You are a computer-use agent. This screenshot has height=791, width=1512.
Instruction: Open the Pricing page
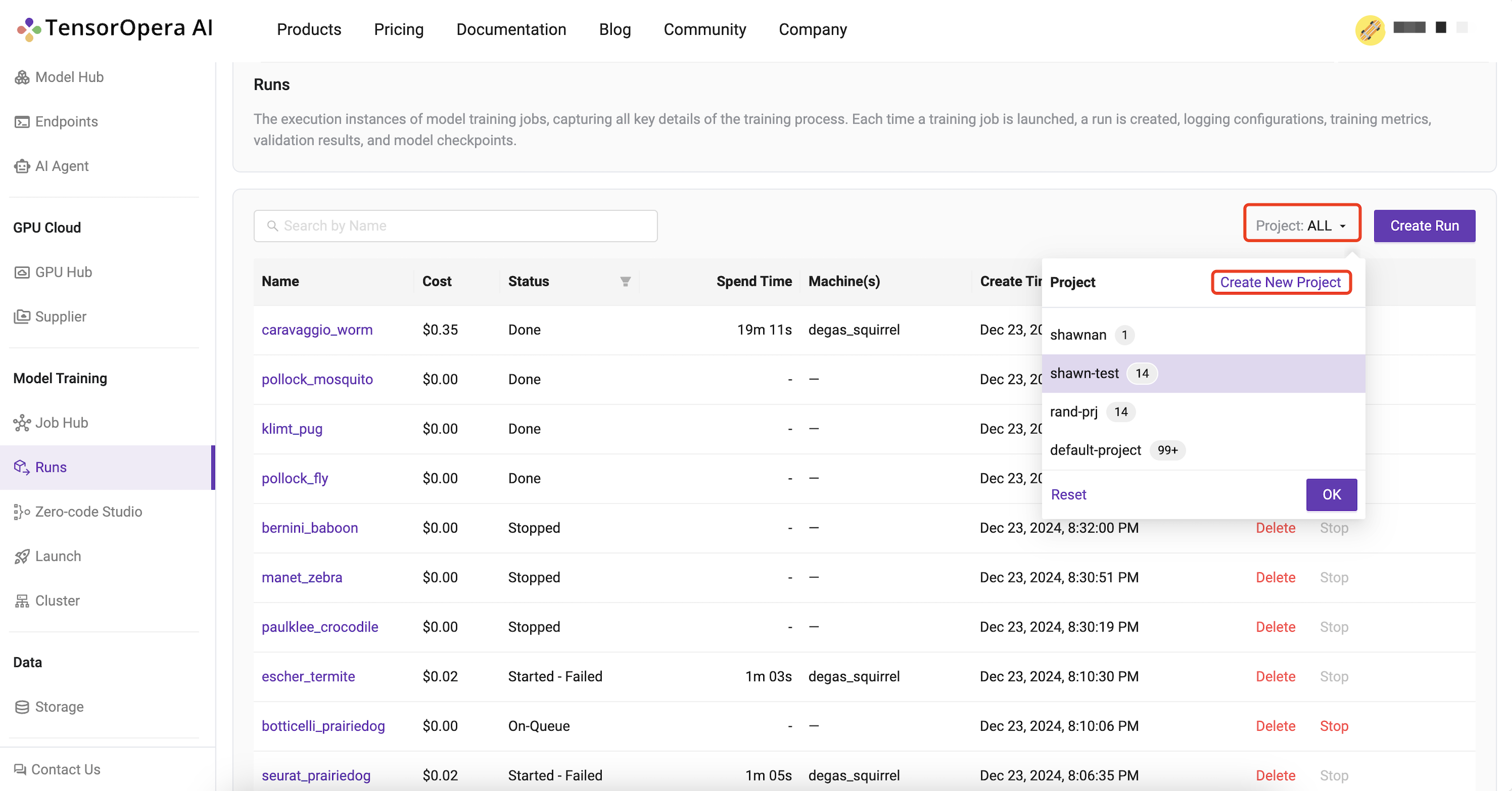399,29
